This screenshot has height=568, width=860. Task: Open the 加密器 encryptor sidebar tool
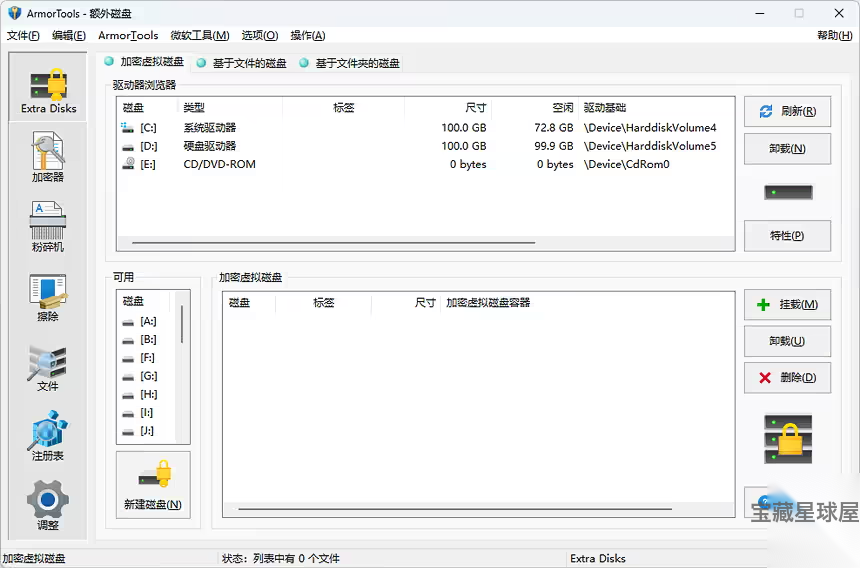pos(48,156)
